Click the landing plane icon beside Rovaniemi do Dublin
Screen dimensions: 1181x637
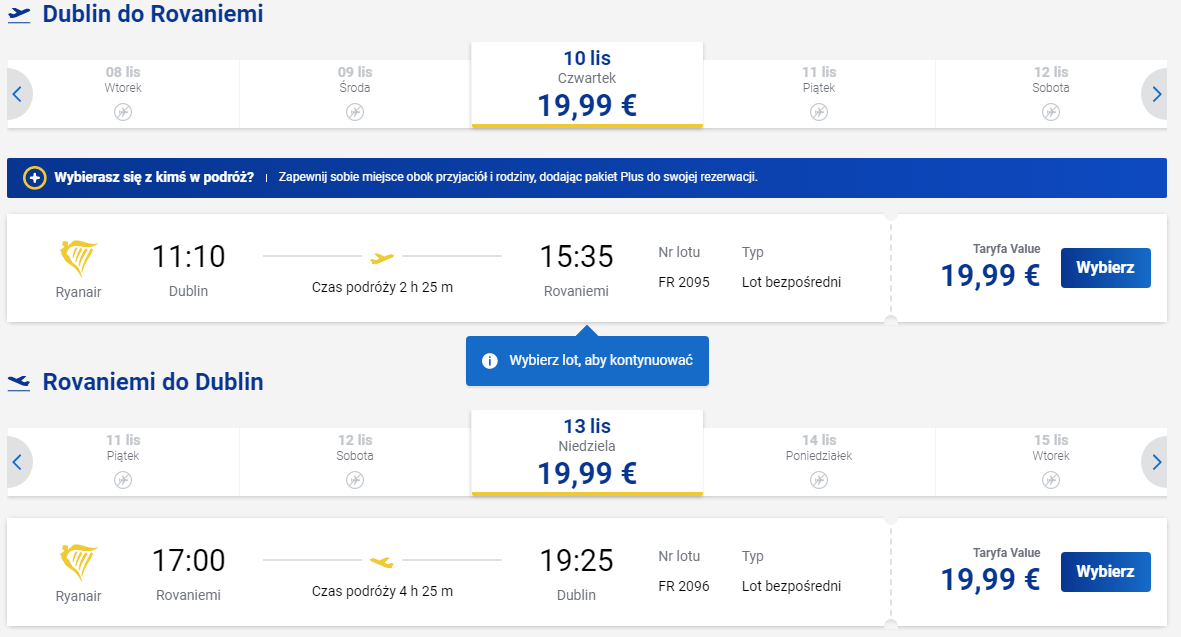pos(19,383)
